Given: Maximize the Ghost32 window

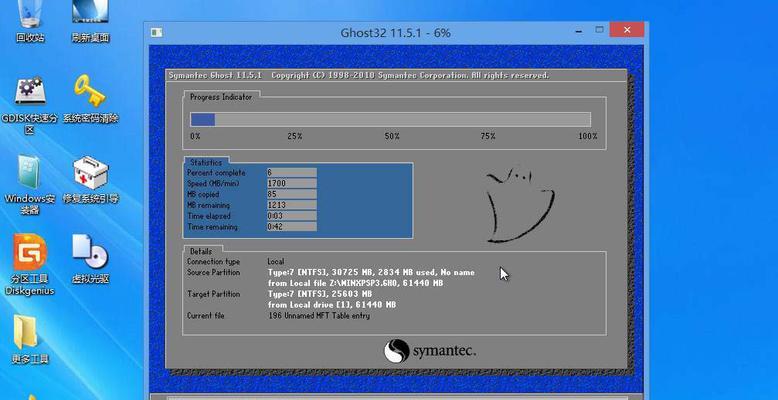Looking at the screenshot, I should coord(599,30).
